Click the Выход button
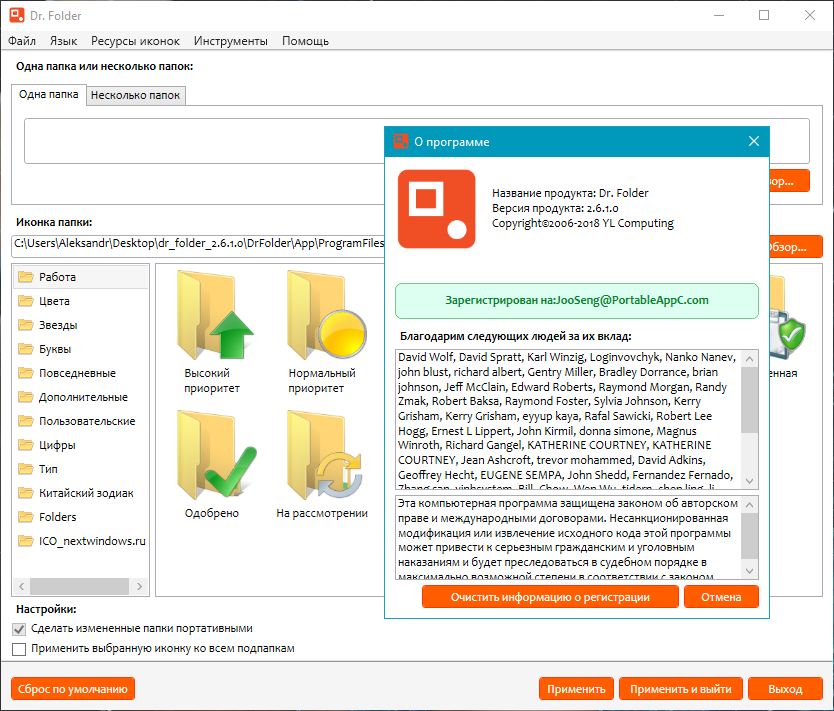 (785, 689)
